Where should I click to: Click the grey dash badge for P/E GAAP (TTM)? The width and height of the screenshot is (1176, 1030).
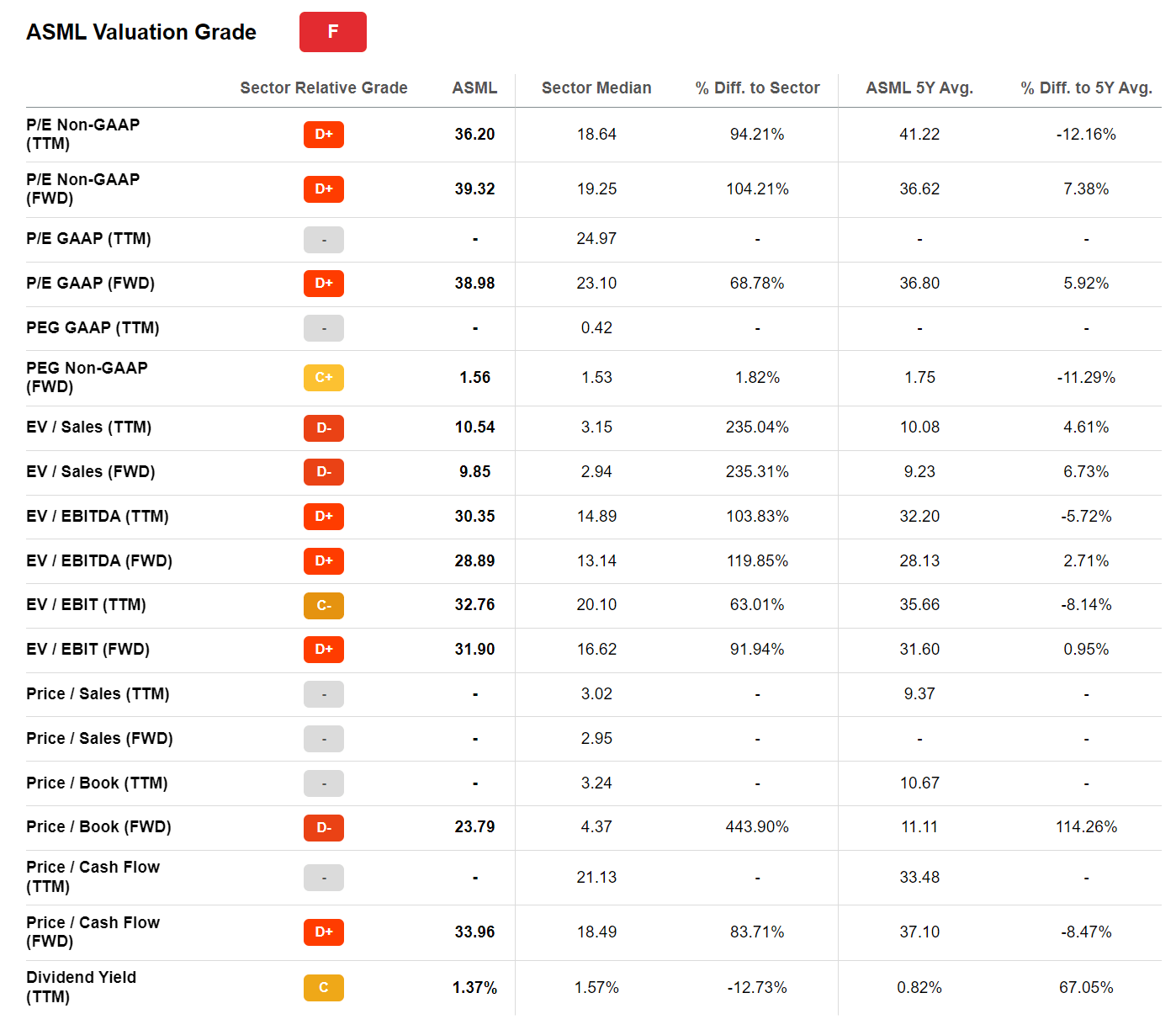click(324, 240)
